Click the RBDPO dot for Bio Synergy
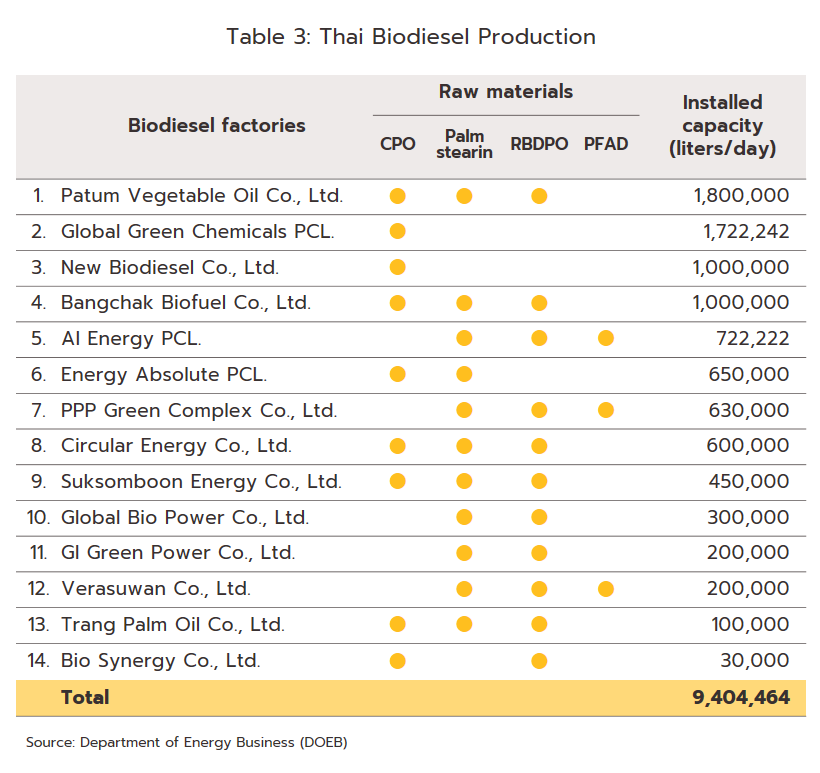 click(539, 661)
